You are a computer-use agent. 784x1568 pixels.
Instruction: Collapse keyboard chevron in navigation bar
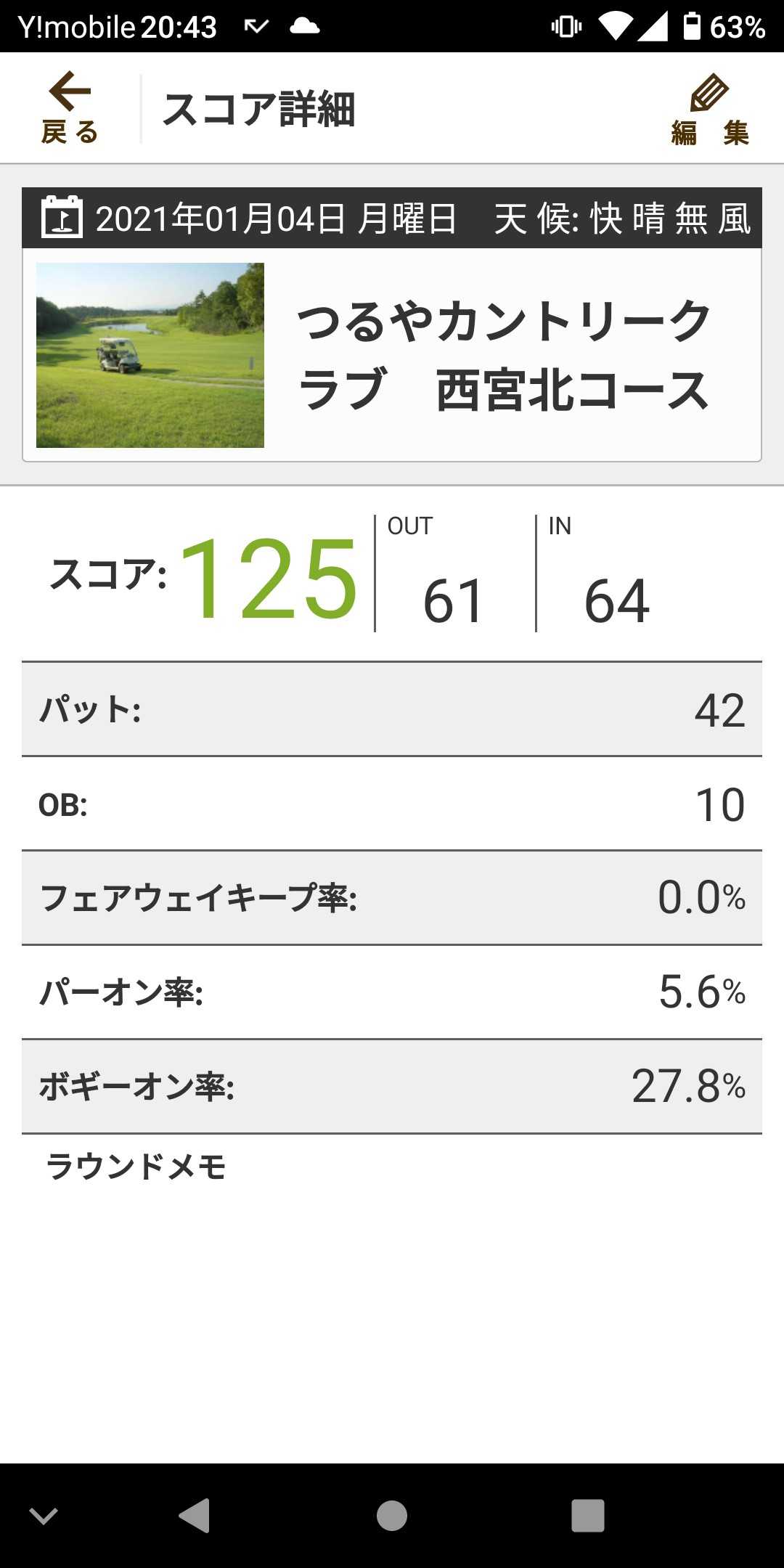pyautogui.click(x=44, y=1516)
